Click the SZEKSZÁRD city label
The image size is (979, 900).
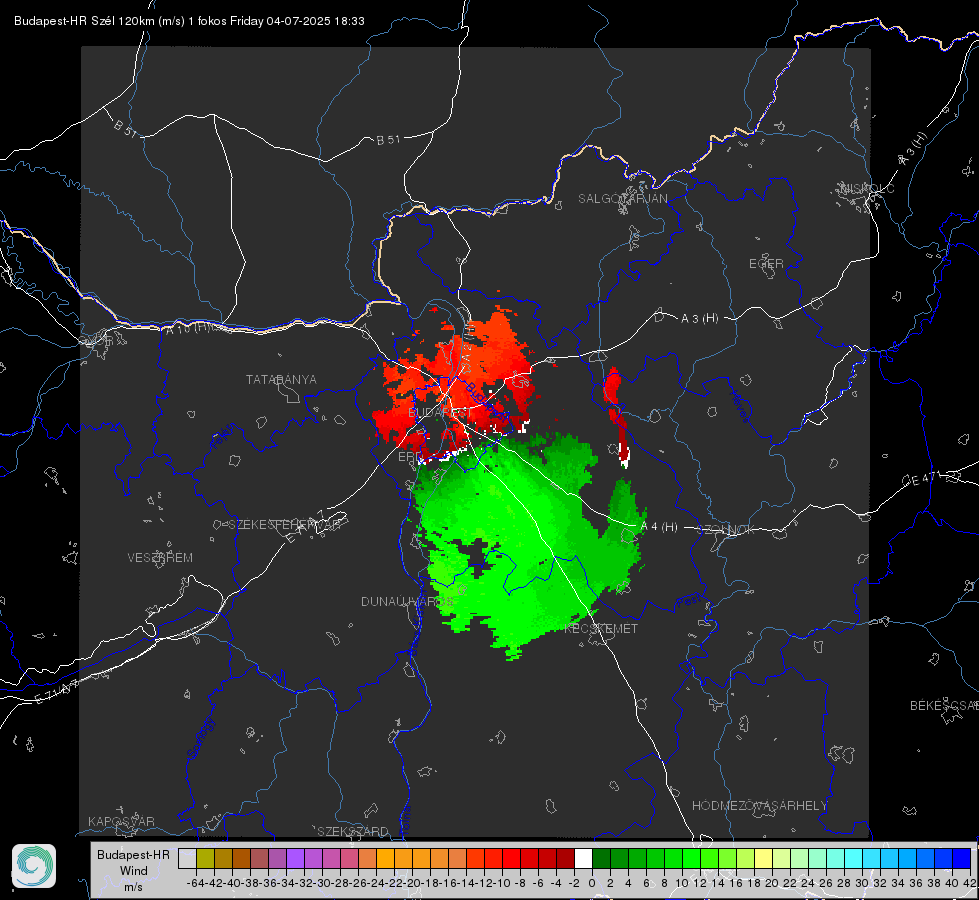tap(353, 831)
